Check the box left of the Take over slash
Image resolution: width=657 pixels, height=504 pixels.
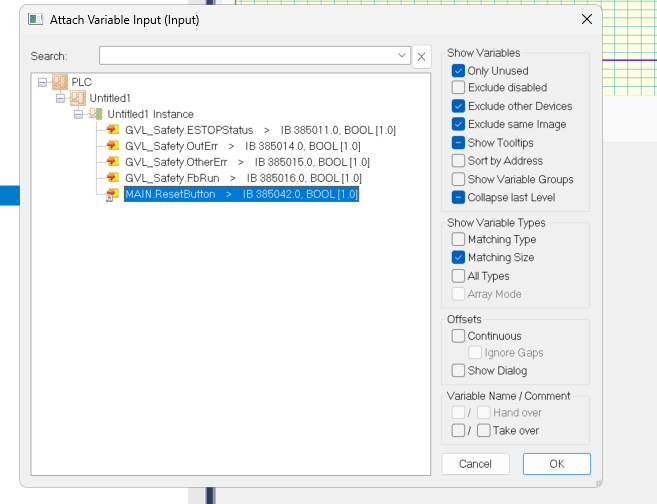[x=458, y=430]
